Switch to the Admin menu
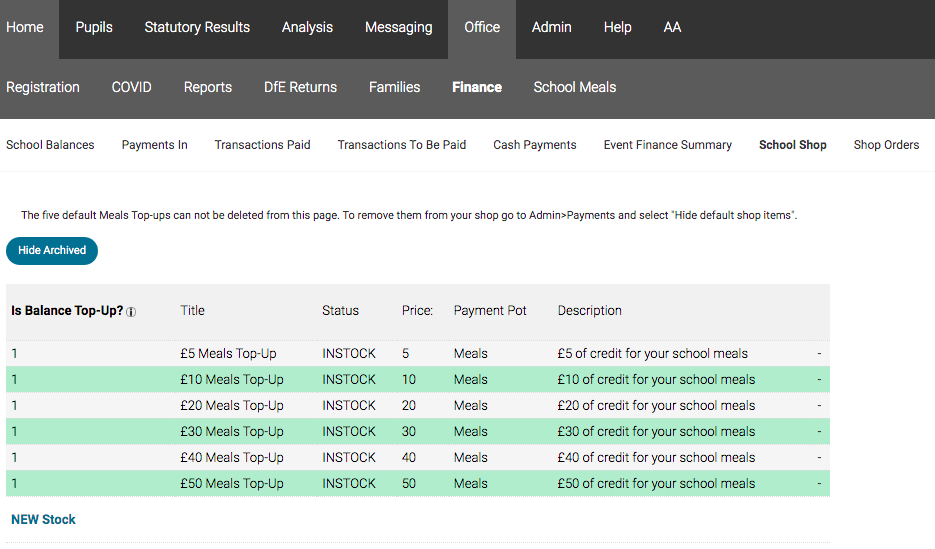 [x=551, y=27]
